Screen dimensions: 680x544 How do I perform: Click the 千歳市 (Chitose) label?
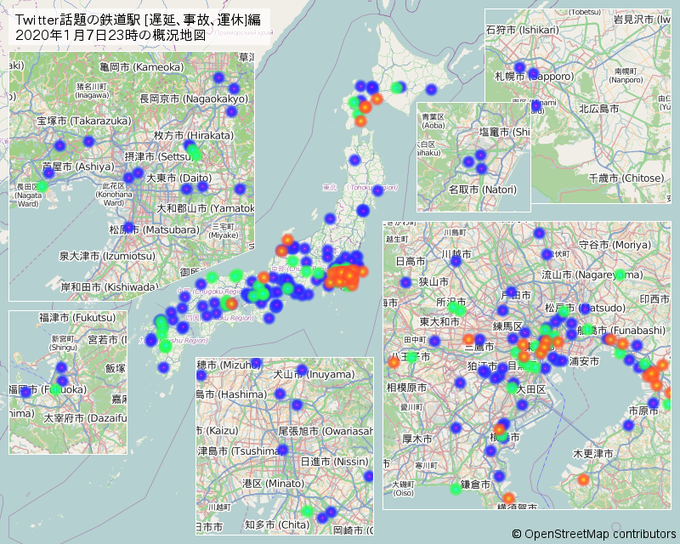626,178
